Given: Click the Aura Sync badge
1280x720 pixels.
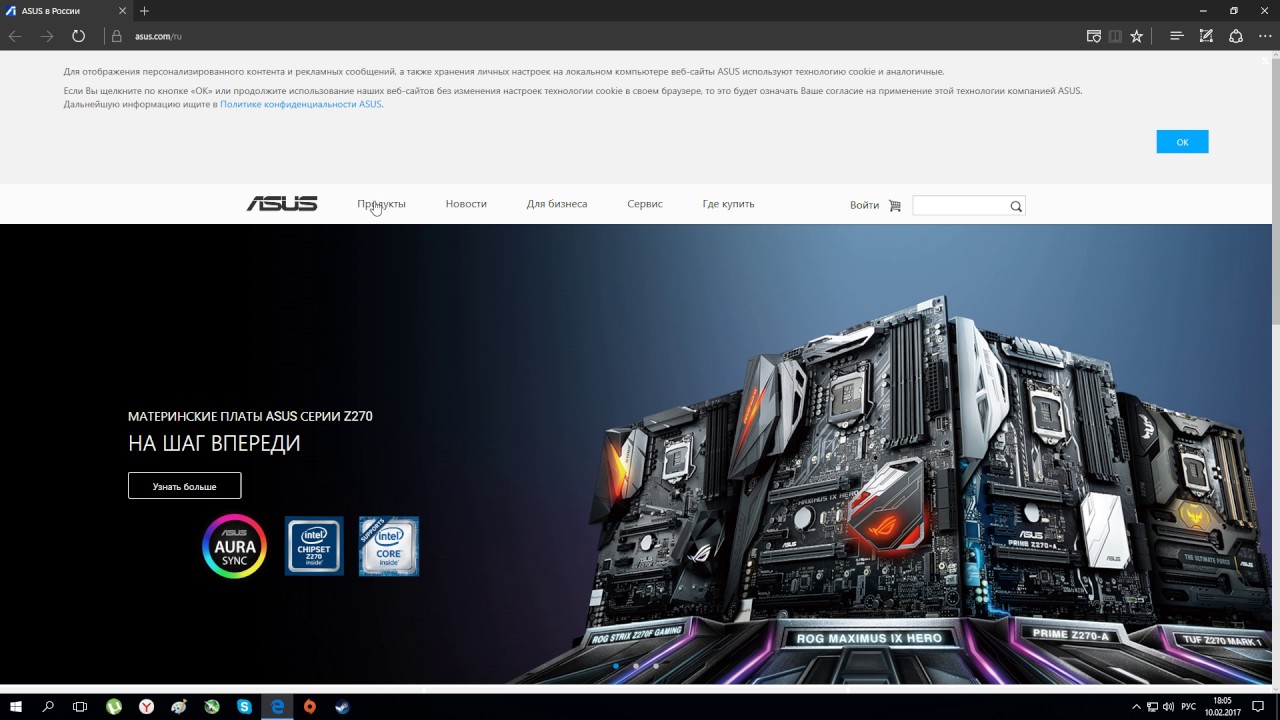Looking at the screenshot, I should point(235,546).
